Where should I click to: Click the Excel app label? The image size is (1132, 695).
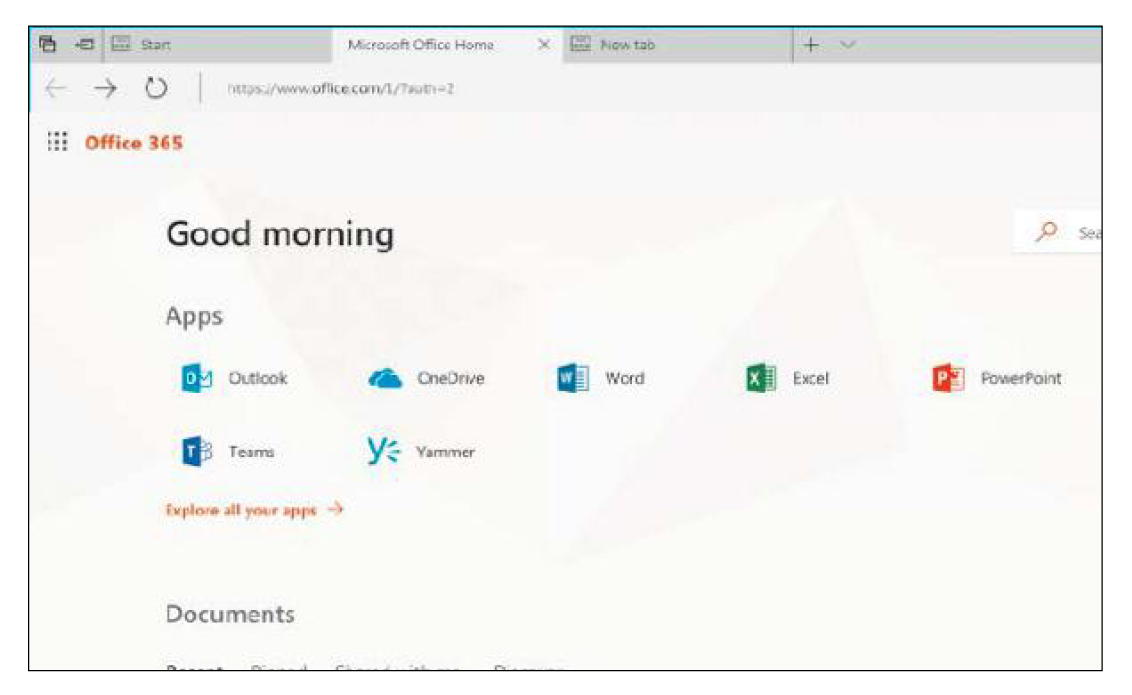pos(811,378)
